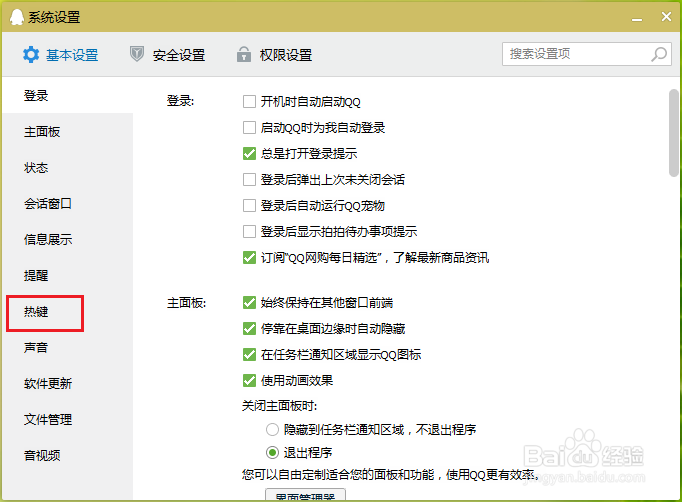Select 主面板 in the sidebar
This screenshot has width=682, height=502.
point(67,131)
